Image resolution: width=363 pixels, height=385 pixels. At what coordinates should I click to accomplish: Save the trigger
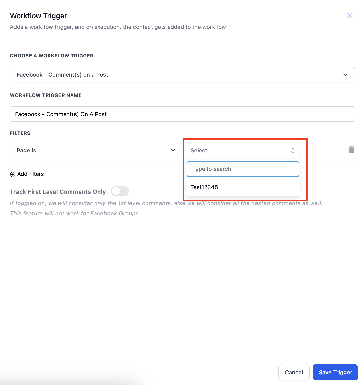[335, 372]
